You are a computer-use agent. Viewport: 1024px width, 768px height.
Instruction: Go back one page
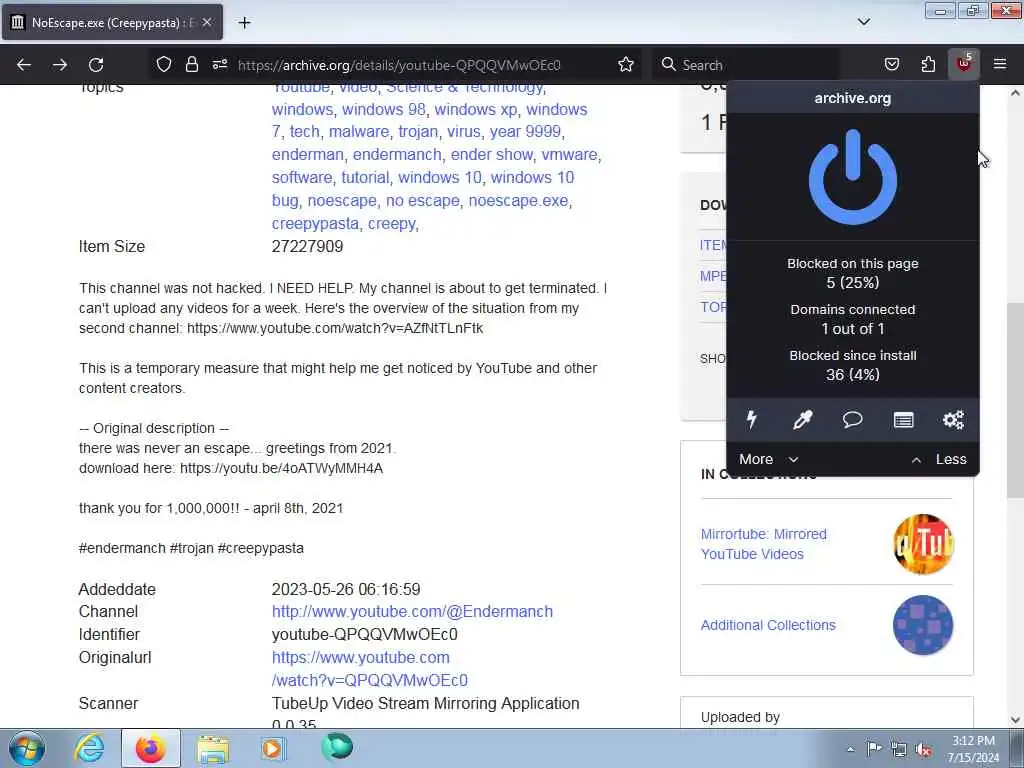pos(24,64)
